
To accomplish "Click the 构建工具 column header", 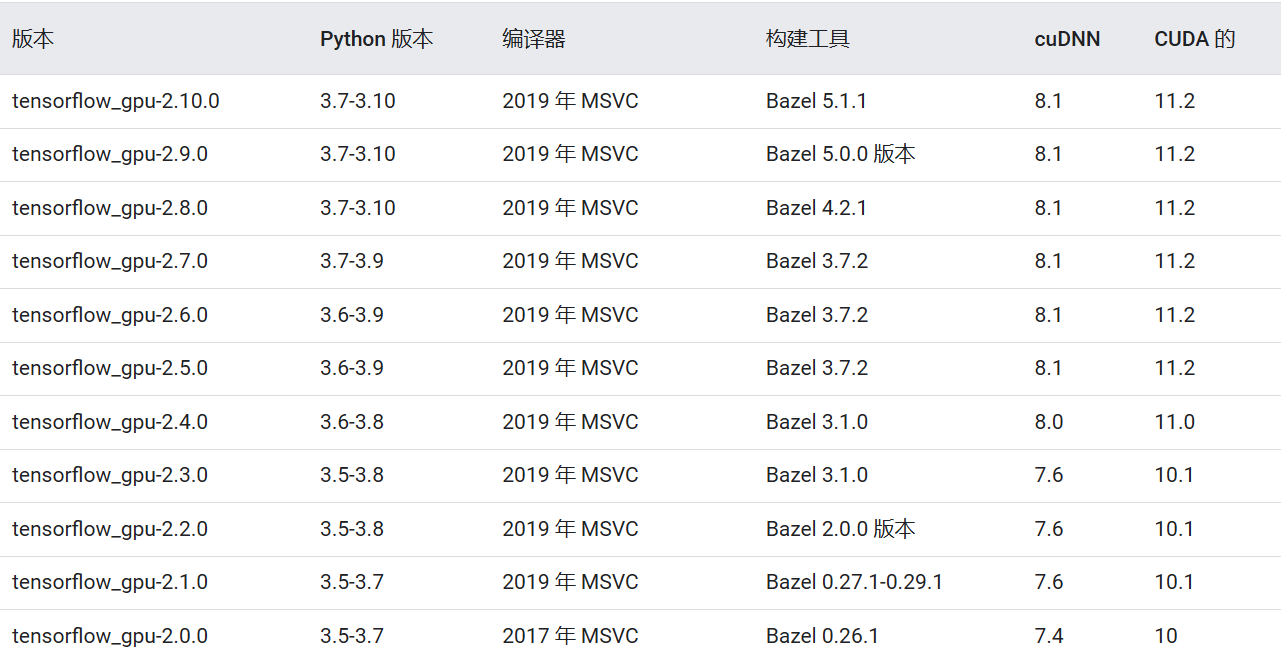I will coord(808,39).
